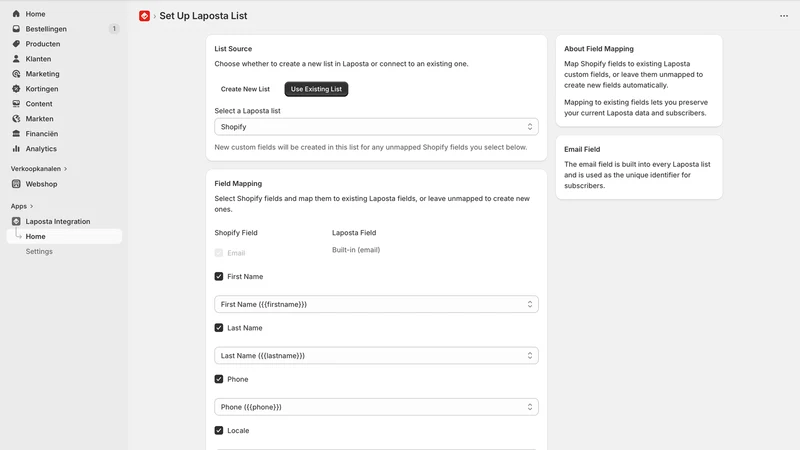Open Financiën in the sidebar
Viewport: 800px width, 450px height.
pos(42,134)
